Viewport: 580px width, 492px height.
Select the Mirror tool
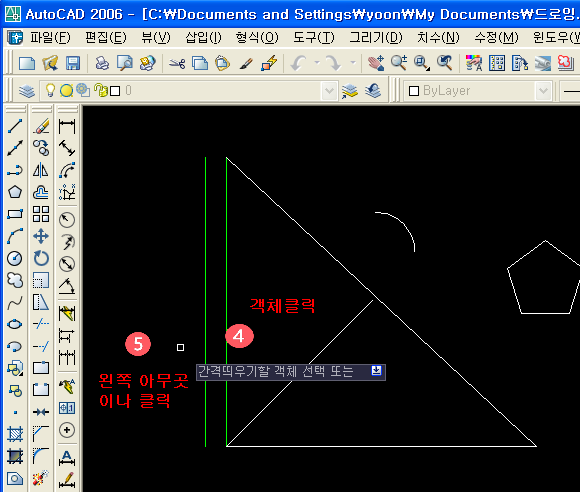click(x=41, y=170)
